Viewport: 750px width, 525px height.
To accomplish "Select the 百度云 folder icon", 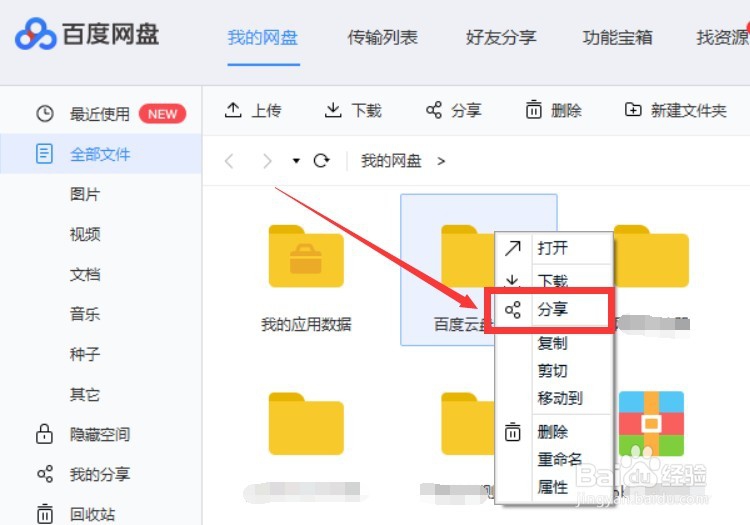I will point(467,256).
